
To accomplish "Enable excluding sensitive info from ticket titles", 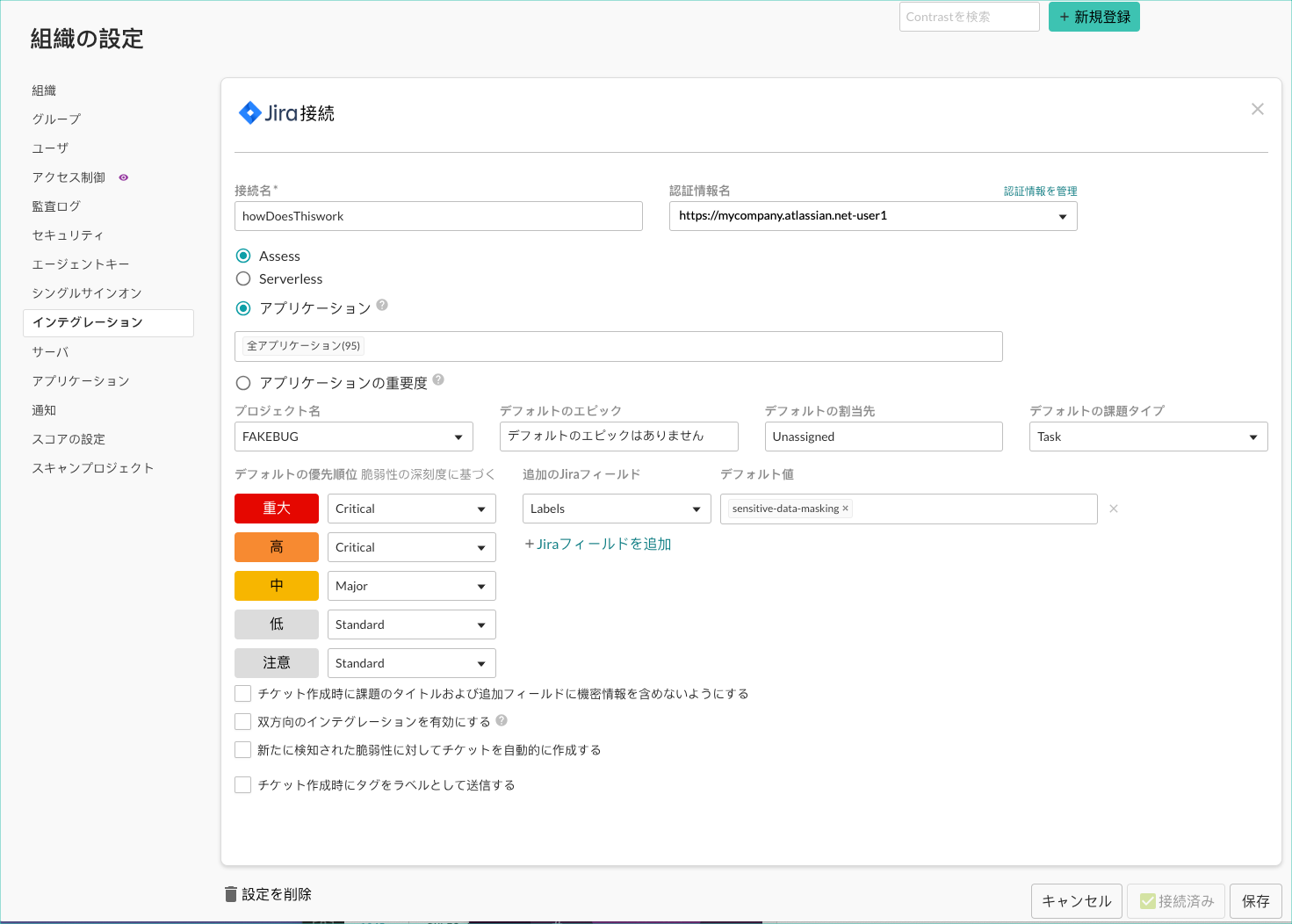I will (243, 694).
